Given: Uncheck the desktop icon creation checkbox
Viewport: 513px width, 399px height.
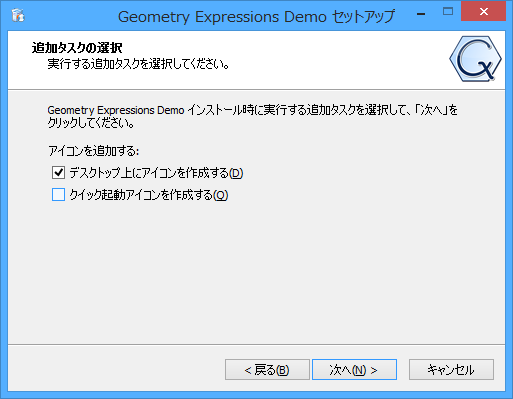Looking at the screenshot, I should [58, 173].
